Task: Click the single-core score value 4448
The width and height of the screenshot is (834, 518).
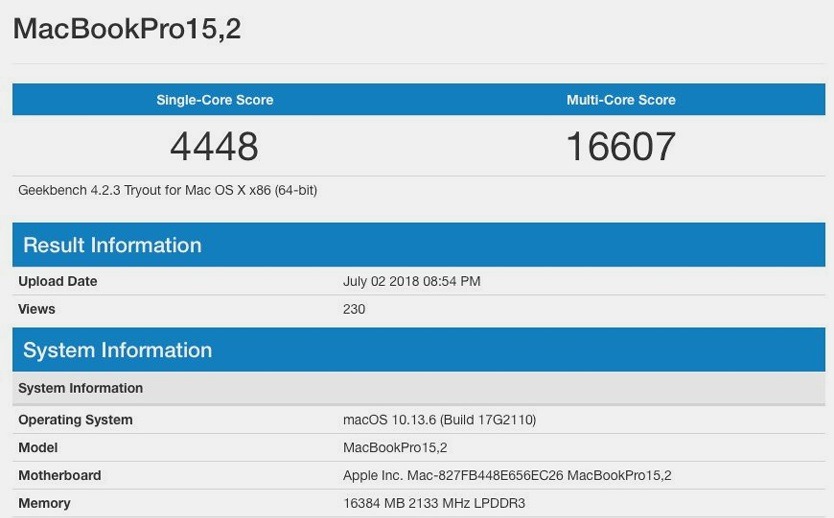Action: point(214,146)
